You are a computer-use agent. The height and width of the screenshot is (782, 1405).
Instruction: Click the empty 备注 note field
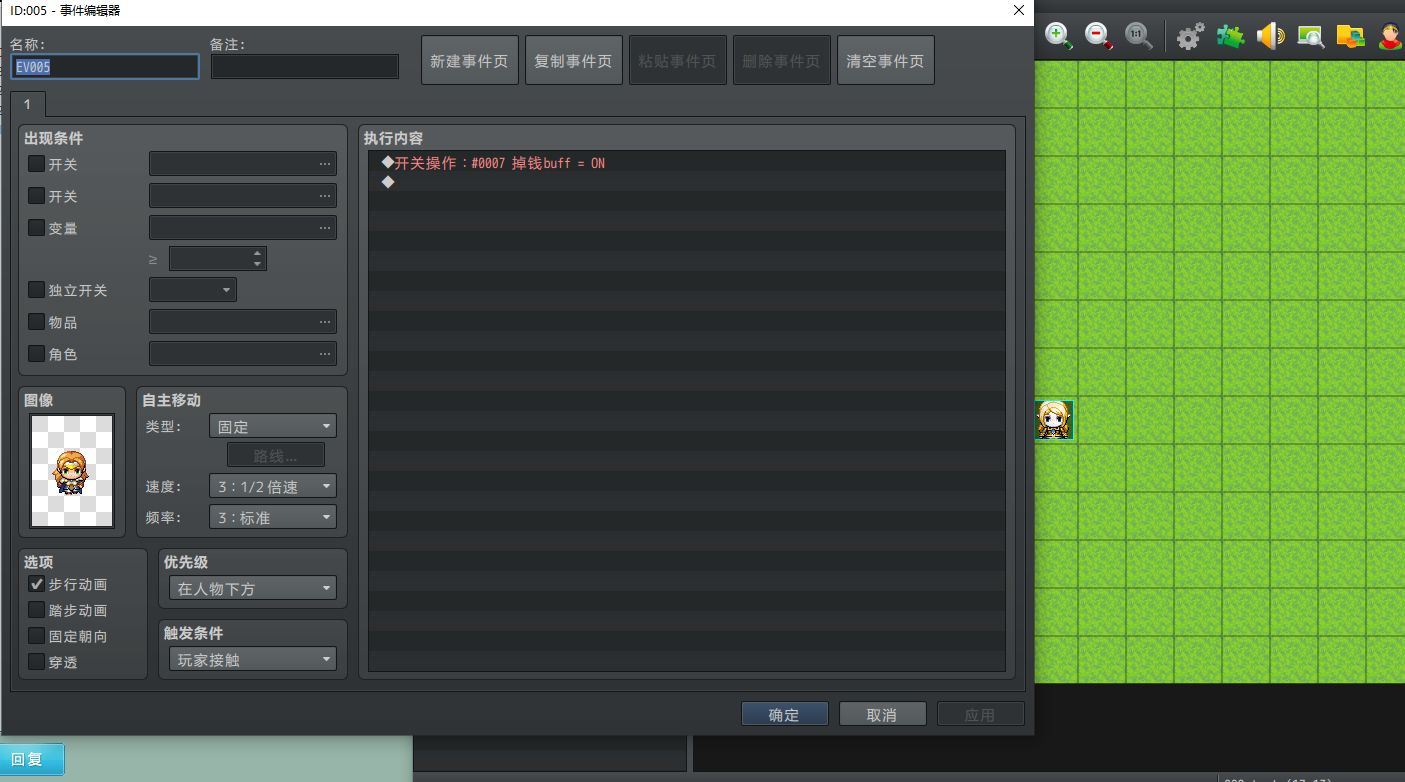click(x=305, y=67)
